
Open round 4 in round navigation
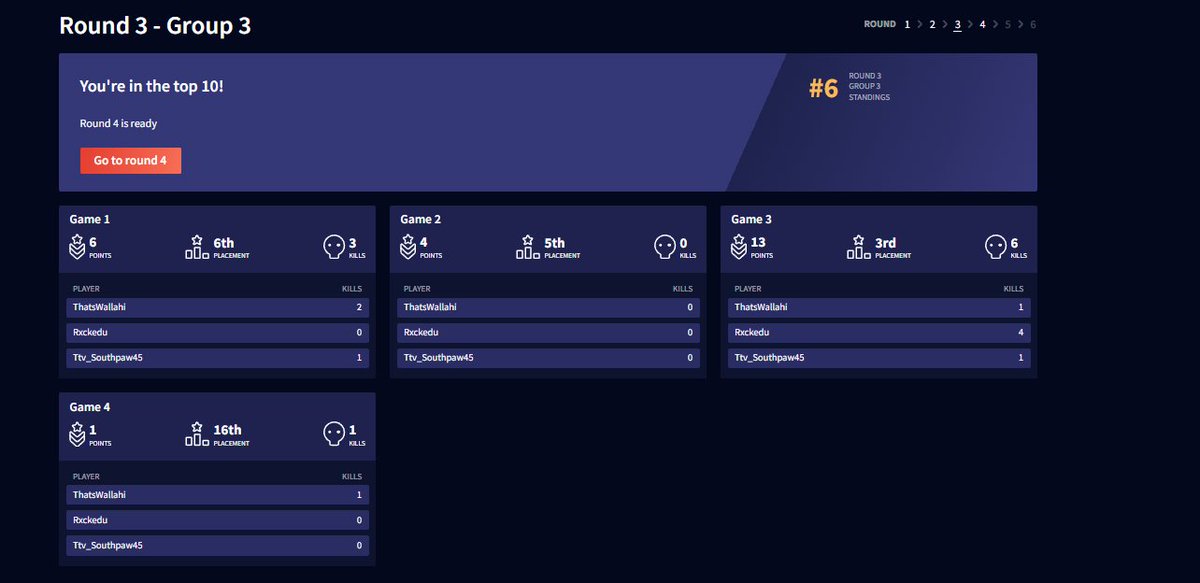[983, 24]
